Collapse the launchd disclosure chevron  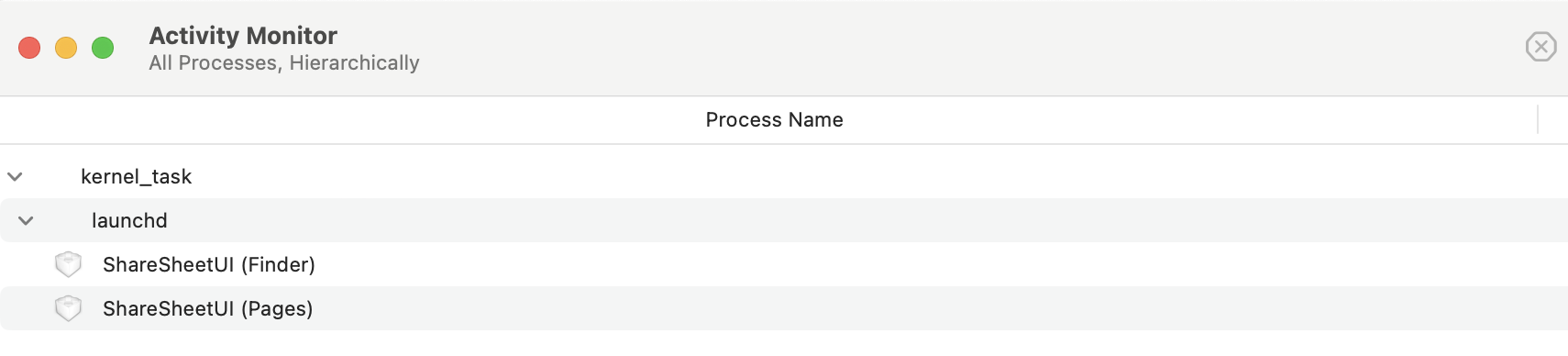[26, 220]
